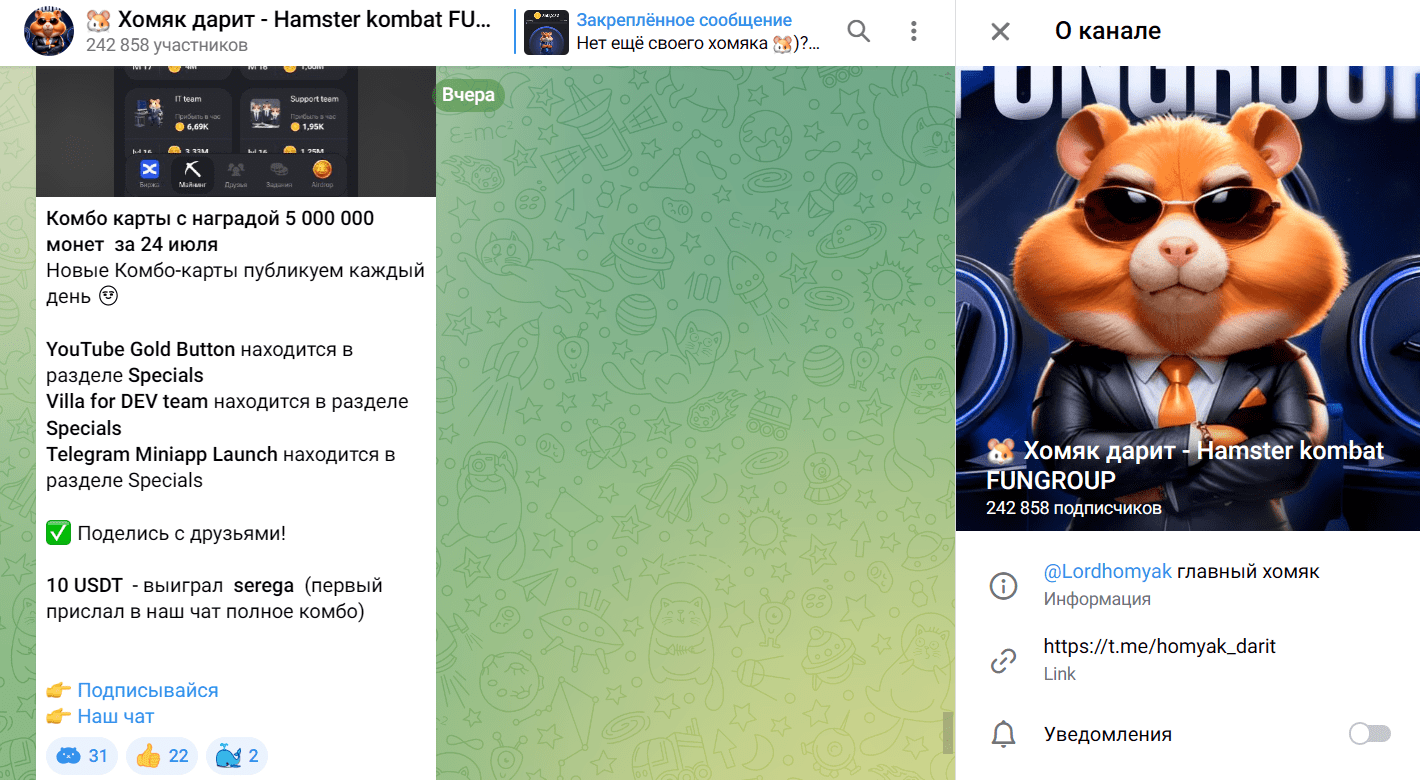Screen dimensions: 1420x780
Task: Click the 'Link' label under the URL
Action: 1060,673
